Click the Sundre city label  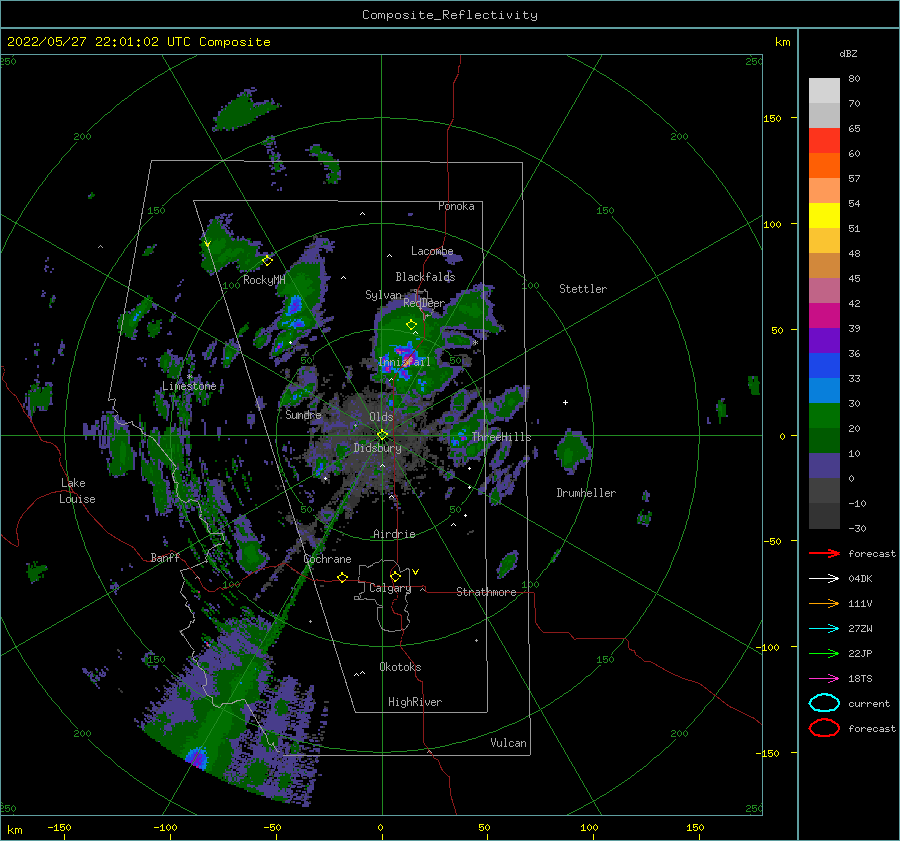[x=303, y=414]
